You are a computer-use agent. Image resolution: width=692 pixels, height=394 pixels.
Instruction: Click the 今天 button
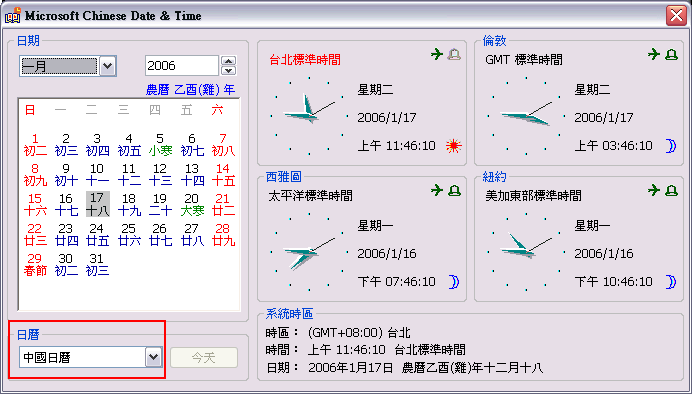pyautogui.click(x=204, y=357)
